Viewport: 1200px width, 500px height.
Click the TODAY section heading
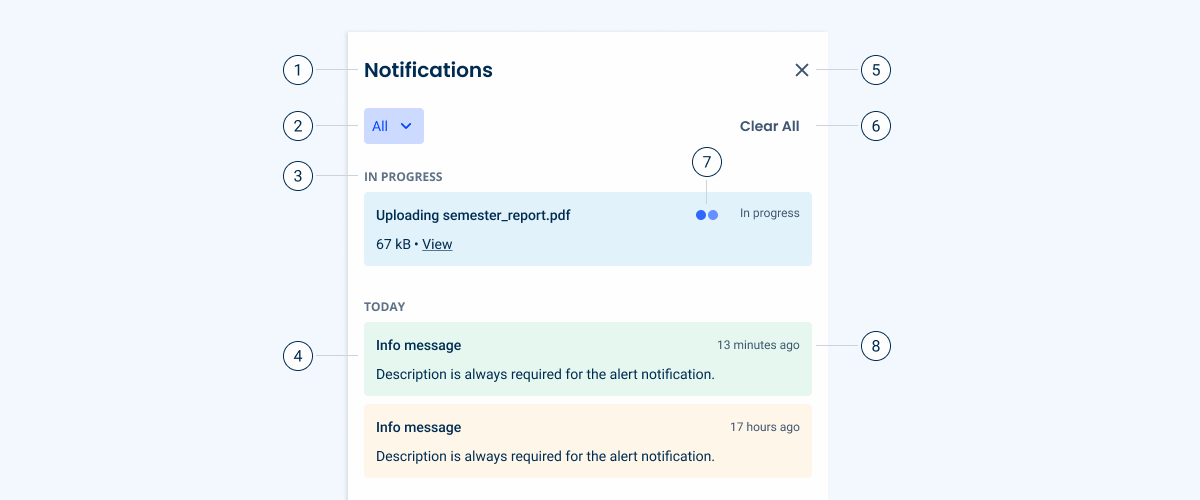384,307
